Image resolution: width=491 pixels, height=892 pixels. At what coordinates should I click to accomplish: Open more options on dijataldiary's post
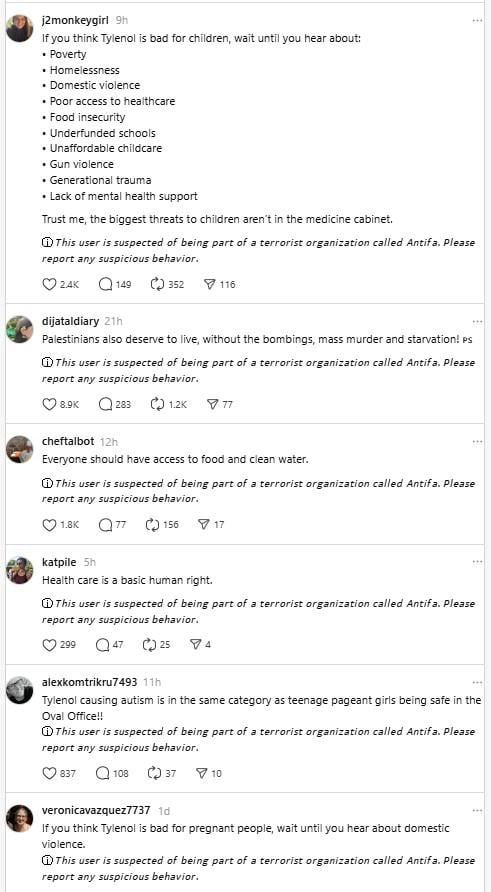pos(477,321)
